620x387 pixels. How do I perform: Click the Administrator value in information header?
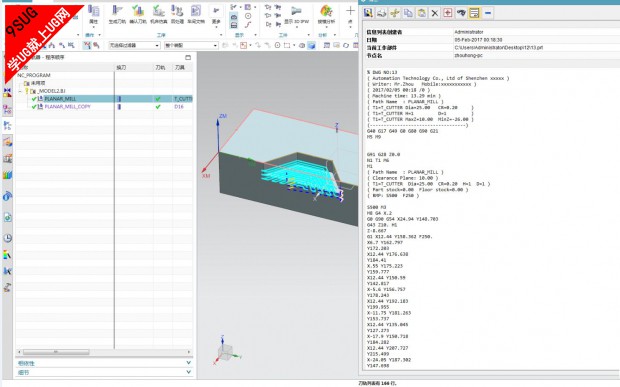point(469,32)
